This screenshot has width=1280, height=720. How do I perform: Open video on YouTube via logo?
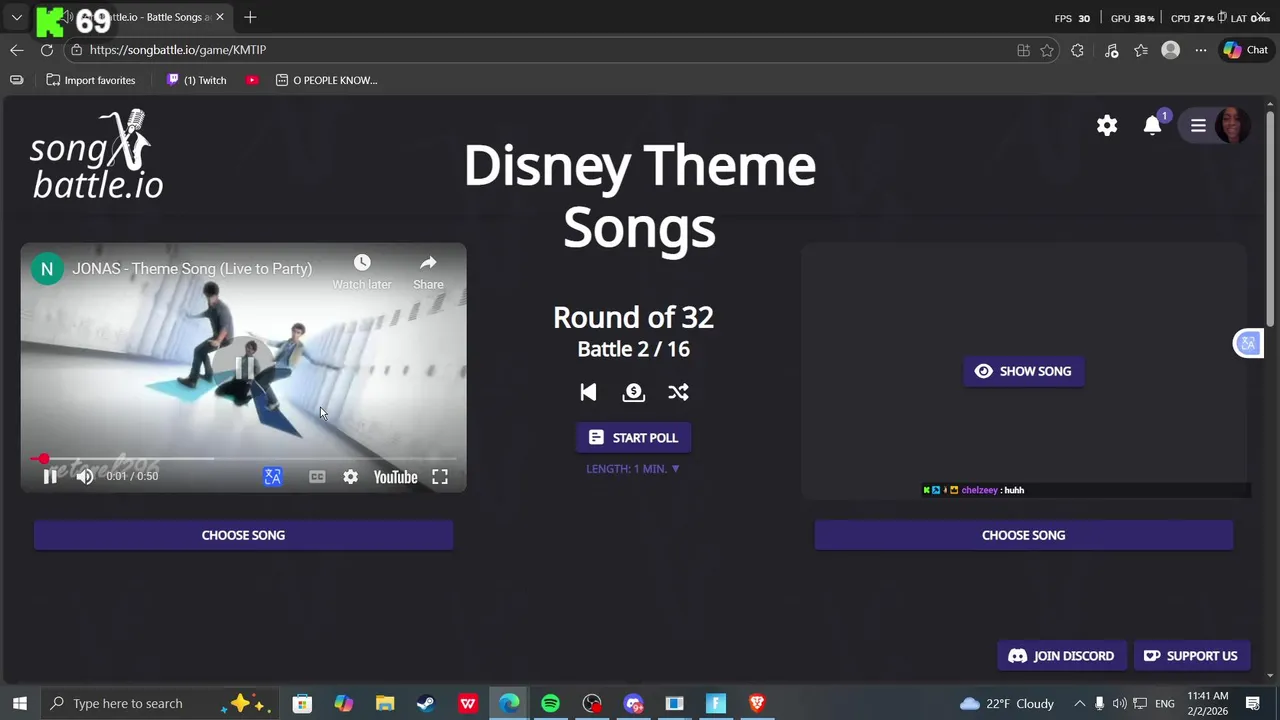395,477
